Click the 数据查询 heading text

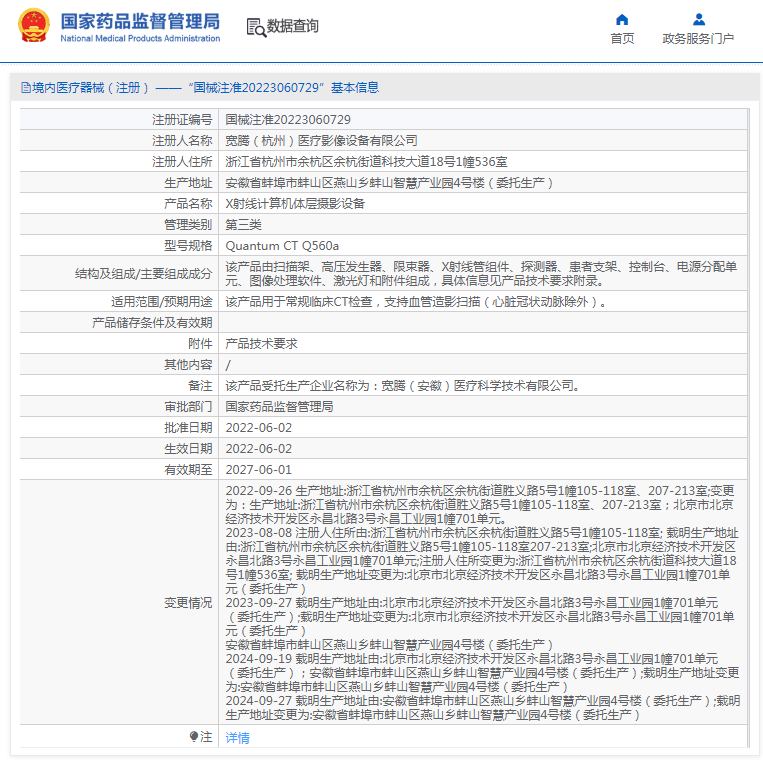coord(292,25)
